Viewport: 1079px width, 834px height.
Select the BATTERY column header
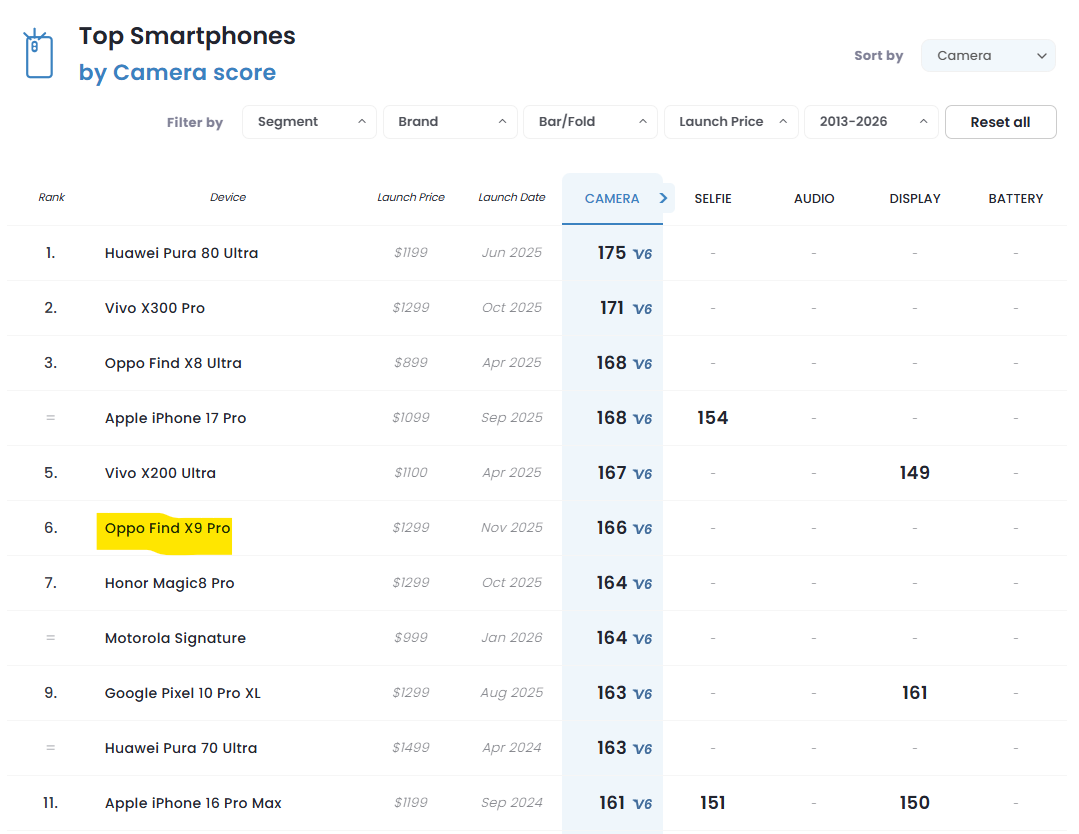coord(1016,199)
